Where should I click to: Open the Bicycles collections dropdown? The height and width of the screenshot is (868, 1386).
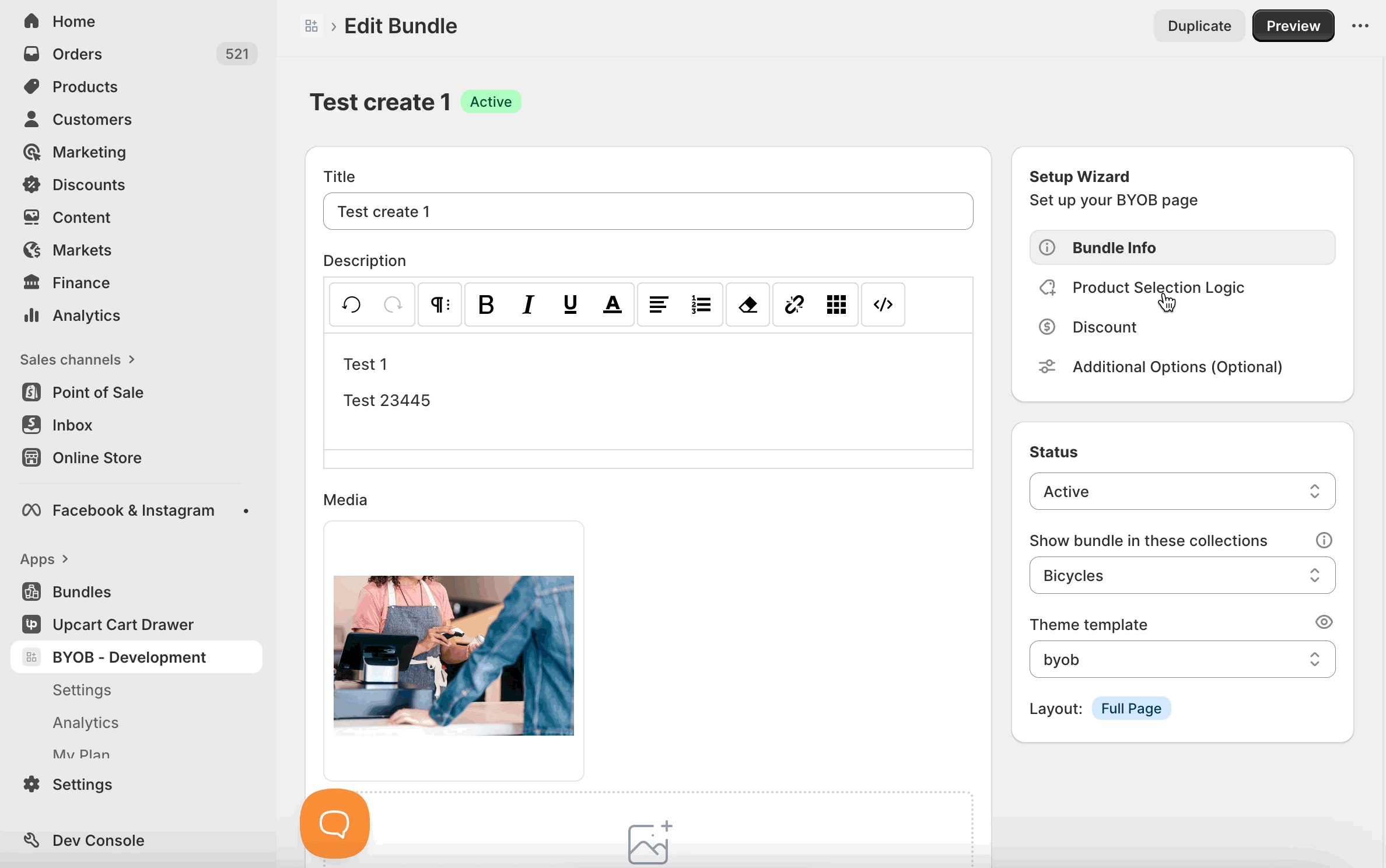point(1182,575)
